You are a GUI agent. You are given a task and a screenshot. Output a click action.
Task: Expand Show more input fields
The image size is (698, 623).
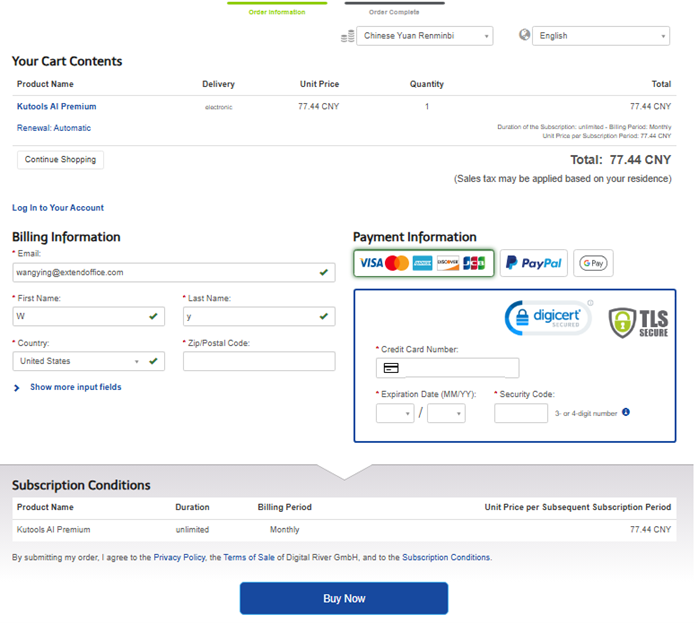click(x=75, y=387)
